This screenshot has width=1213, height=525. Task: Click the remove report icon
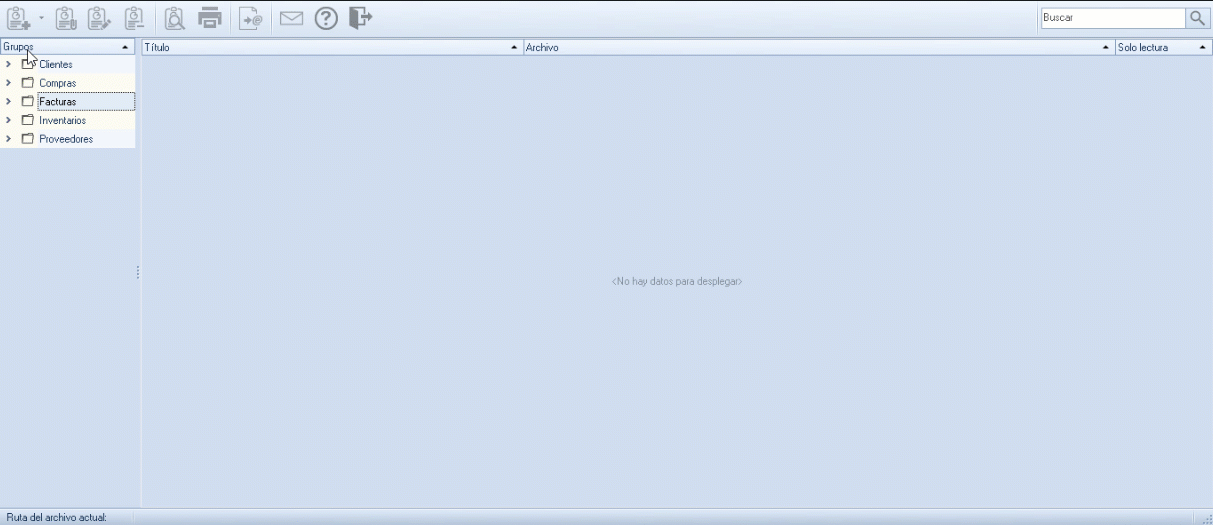[134, 18]
